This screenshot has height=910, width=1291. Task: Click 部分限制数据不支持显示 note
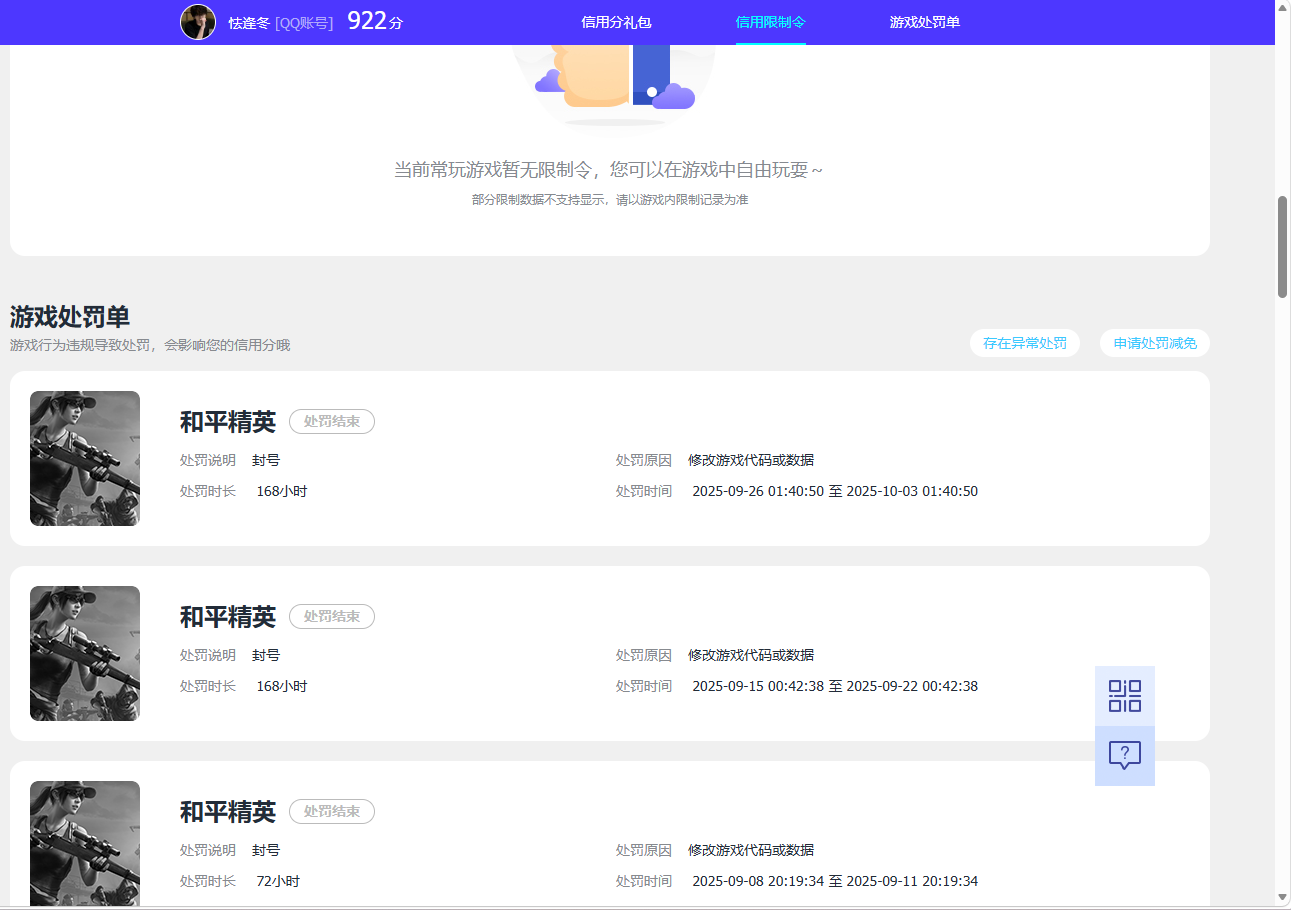tap(610, 200)
